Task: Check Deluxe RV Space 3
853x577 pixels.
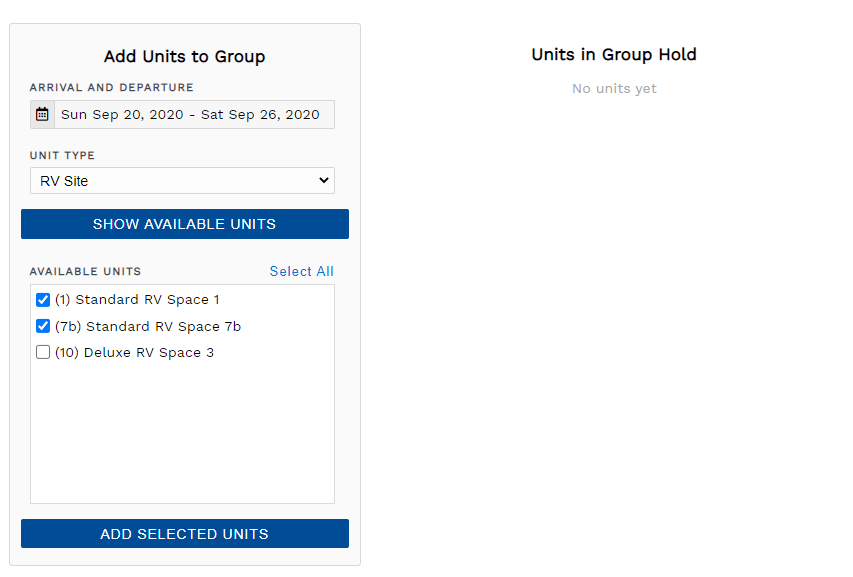Action: (42, 352)
